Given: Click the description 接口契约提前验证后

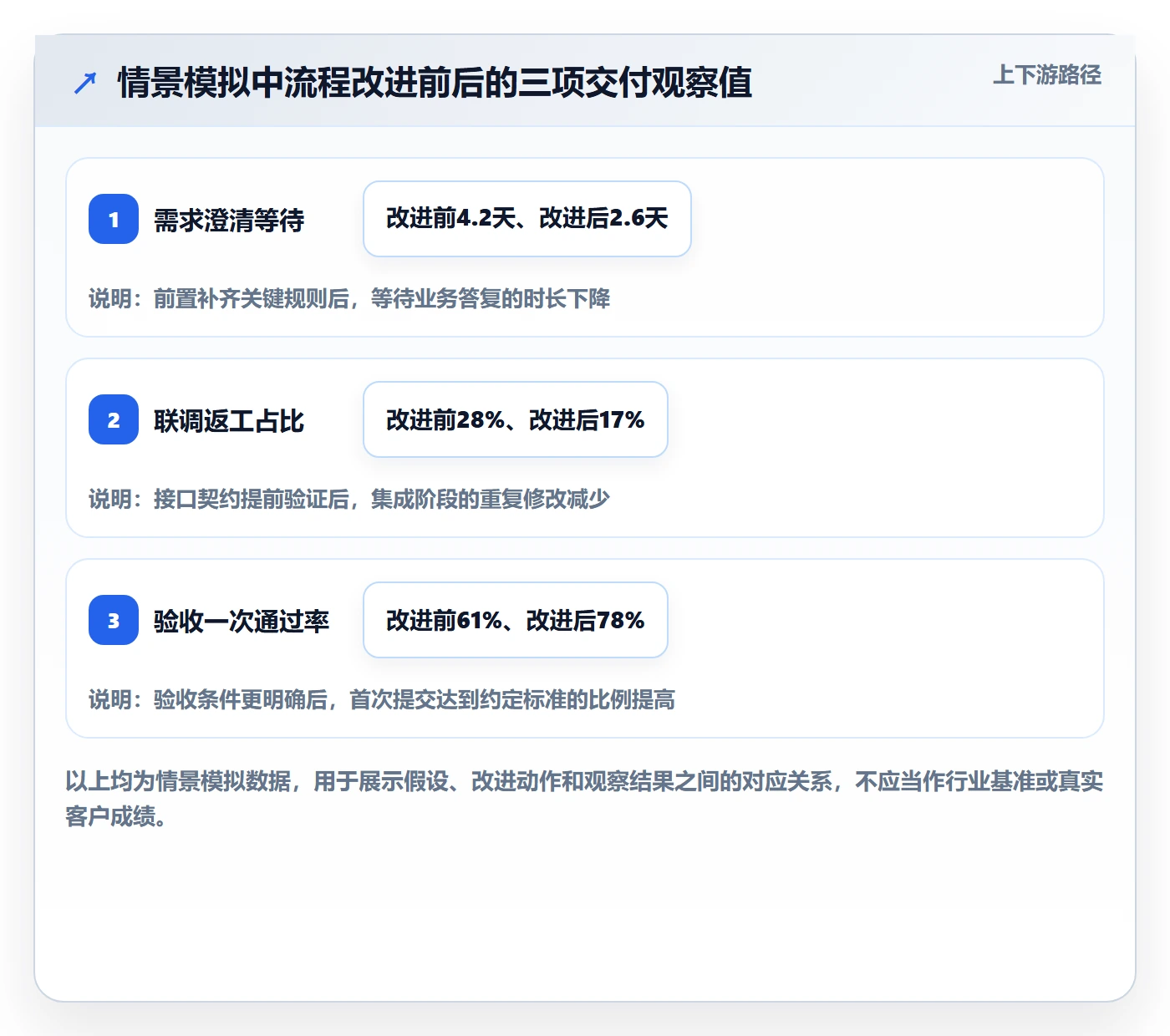Looking at the screenshot, I should [349, 499].
